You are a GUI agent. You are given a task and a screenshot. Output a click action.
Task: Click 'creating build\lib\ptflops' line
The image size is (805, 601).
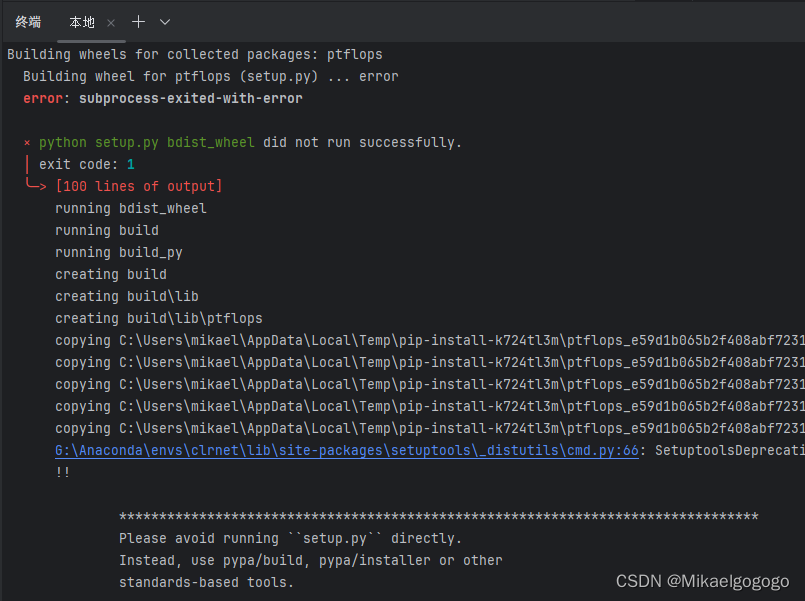[x=159, y=319]
